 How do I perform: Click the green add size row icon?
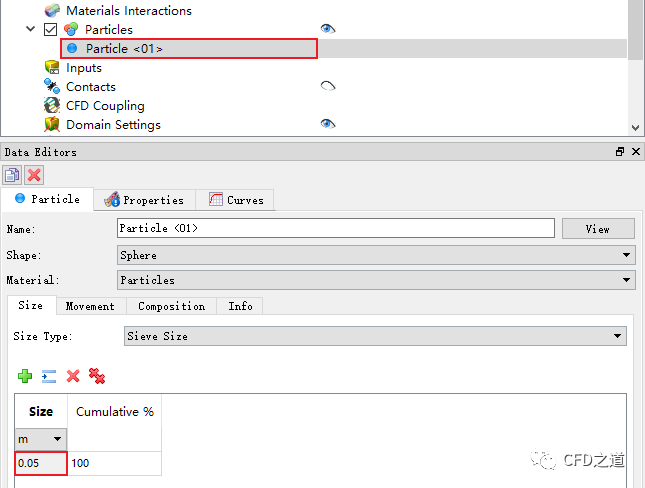point(25,376)
